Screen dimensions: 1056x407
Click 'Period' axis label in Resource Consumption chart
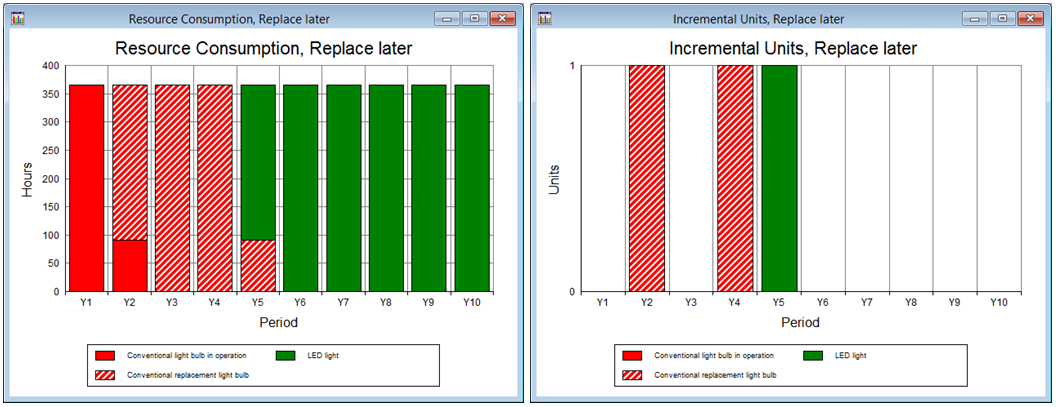pos(279,323)
